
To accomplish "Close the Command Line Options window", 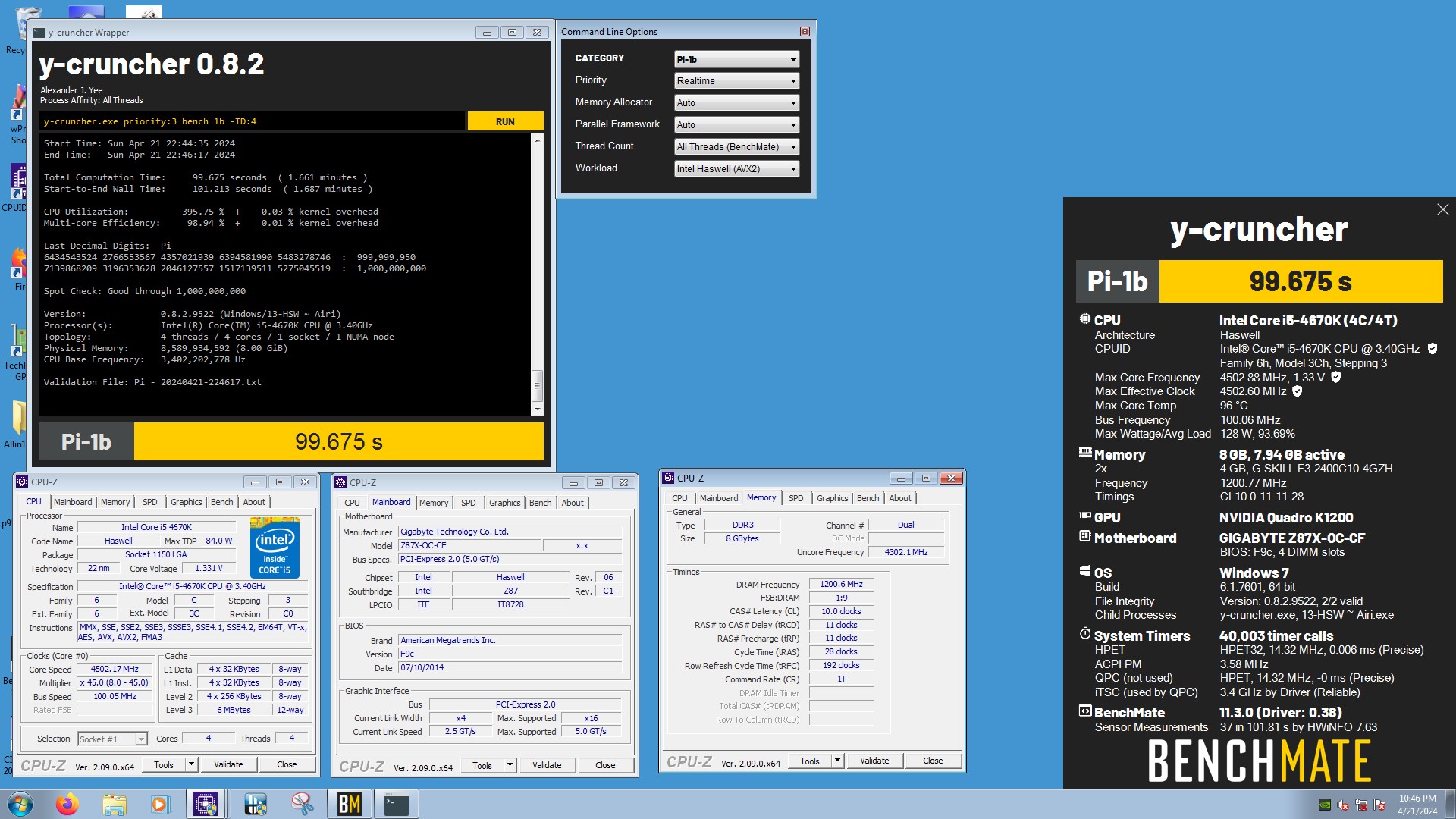I will click(x=805, y=32).
